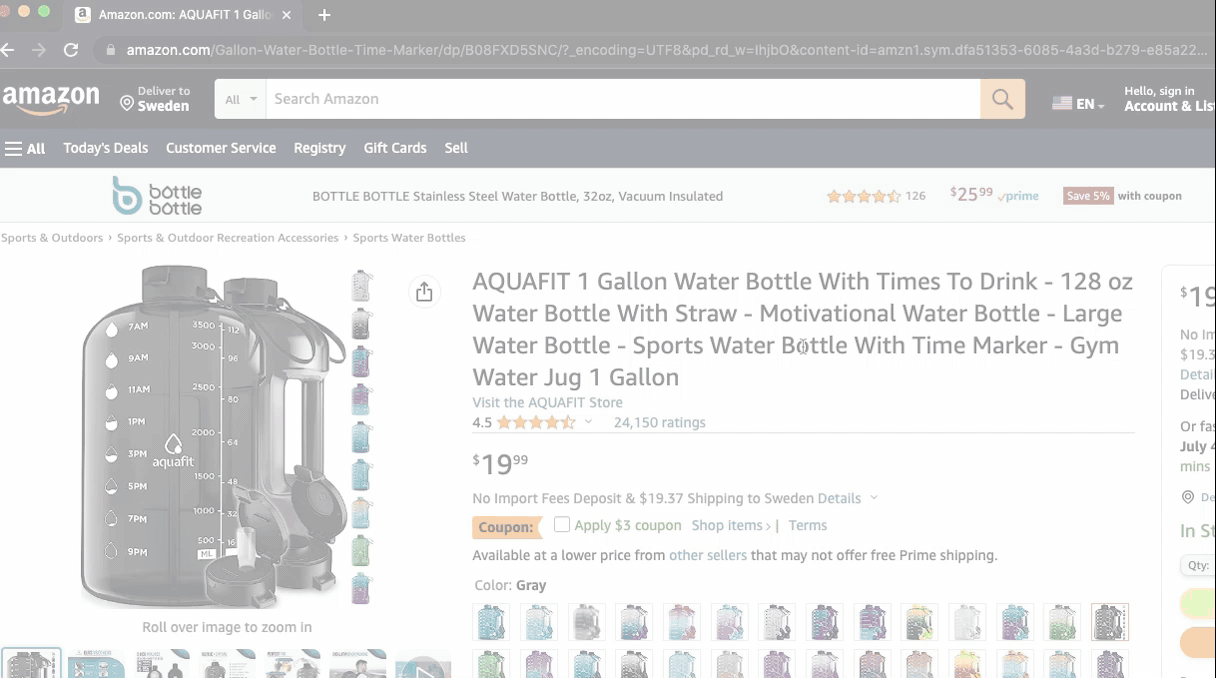Click inside the Search Amazon field
The width and height of the screenshot is (1216, 678).
pos(600,98)
